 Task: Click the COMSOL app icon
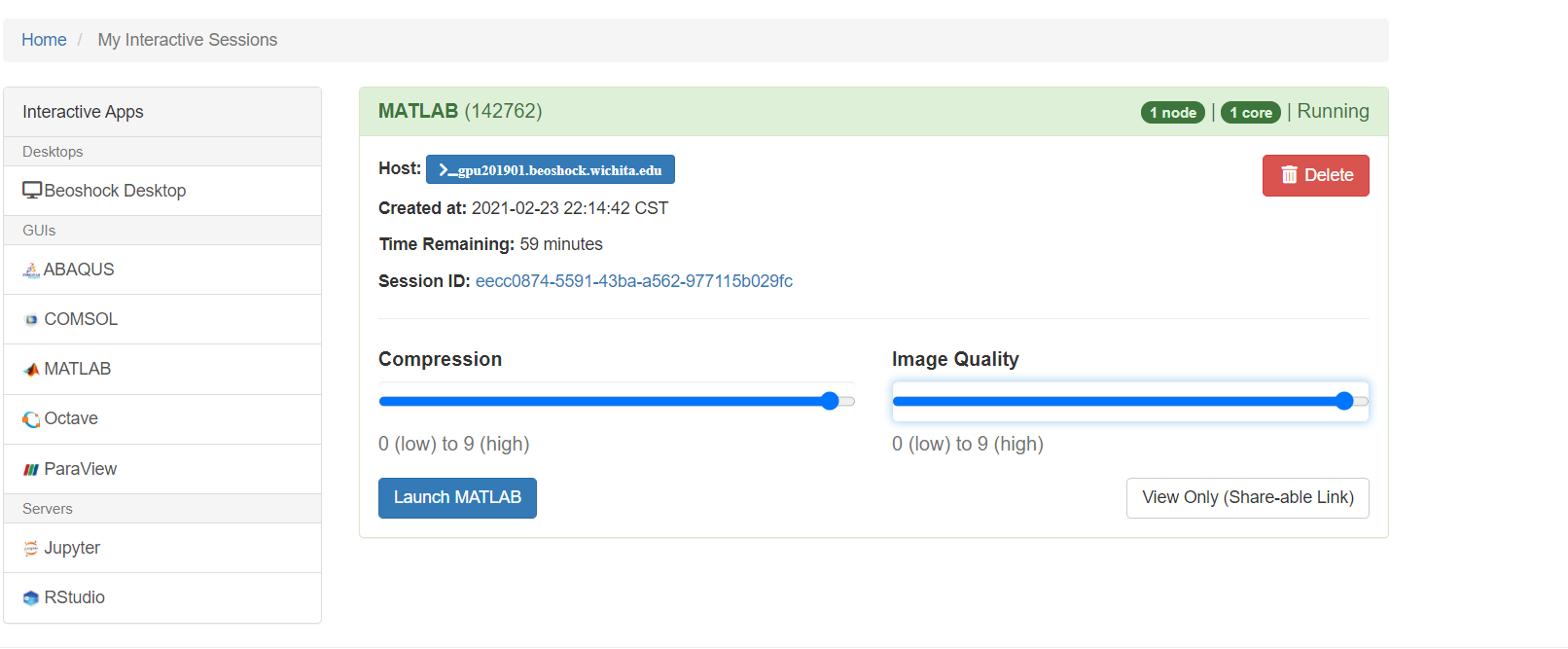[31, 320]
